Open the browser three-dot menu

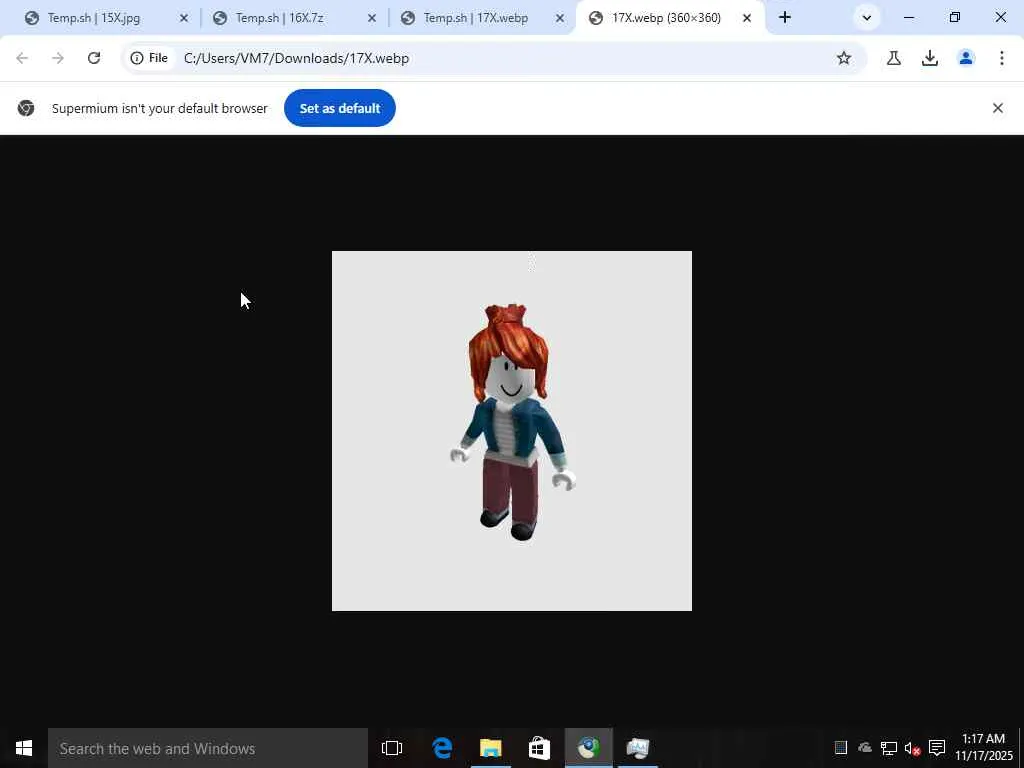1002,58
